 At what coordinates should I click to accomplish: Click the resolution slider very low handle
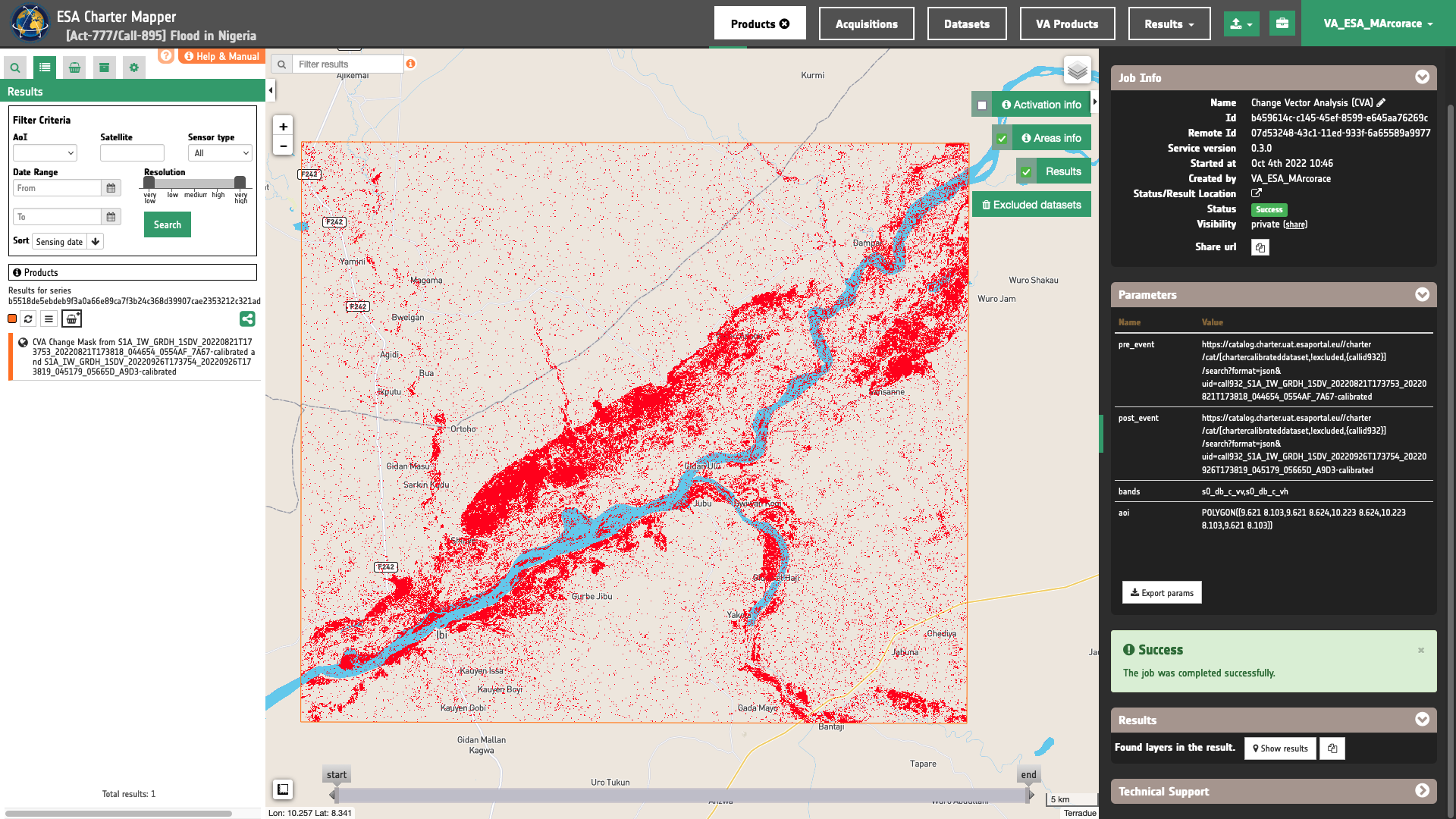coord(149,183)
